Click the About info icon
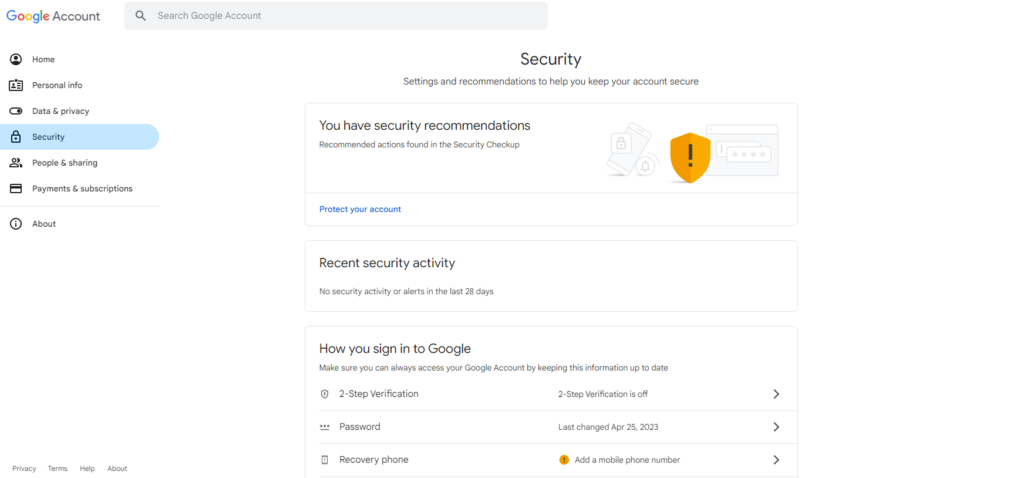This screenshot has height=478, width=1024. coord(16,224)
